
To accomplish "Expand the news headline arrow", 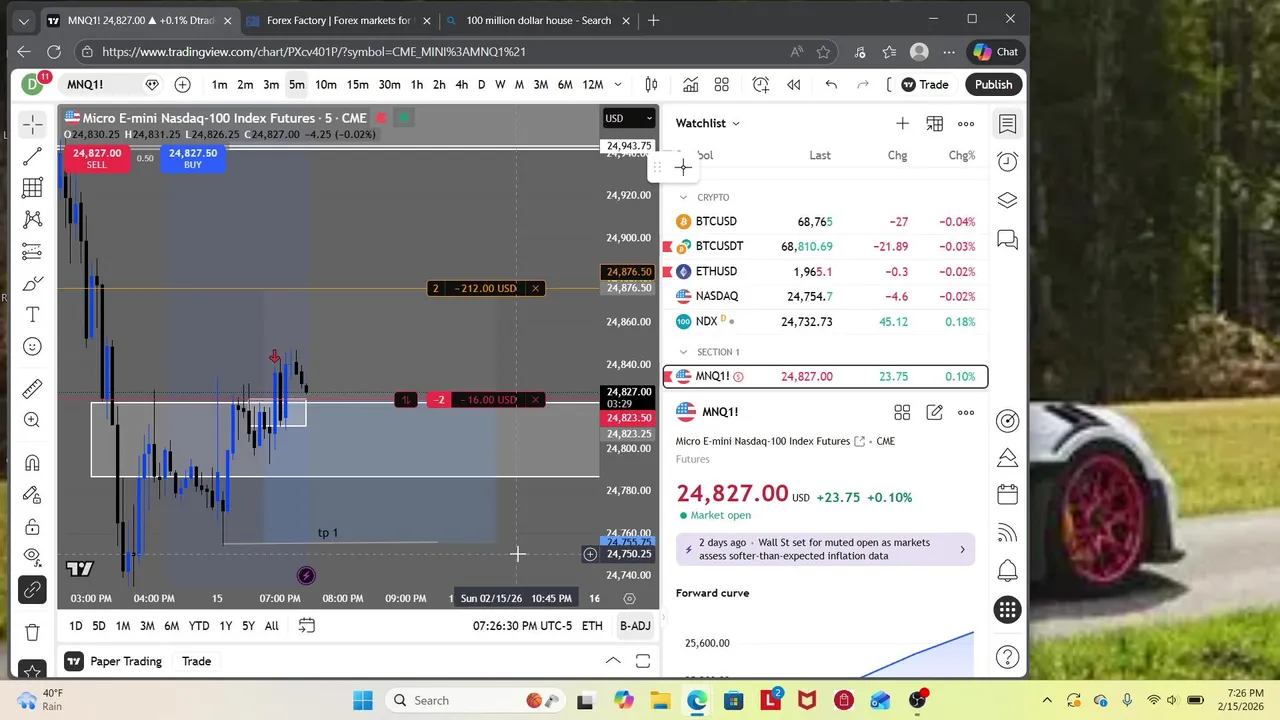I will [x=962, y=549].
